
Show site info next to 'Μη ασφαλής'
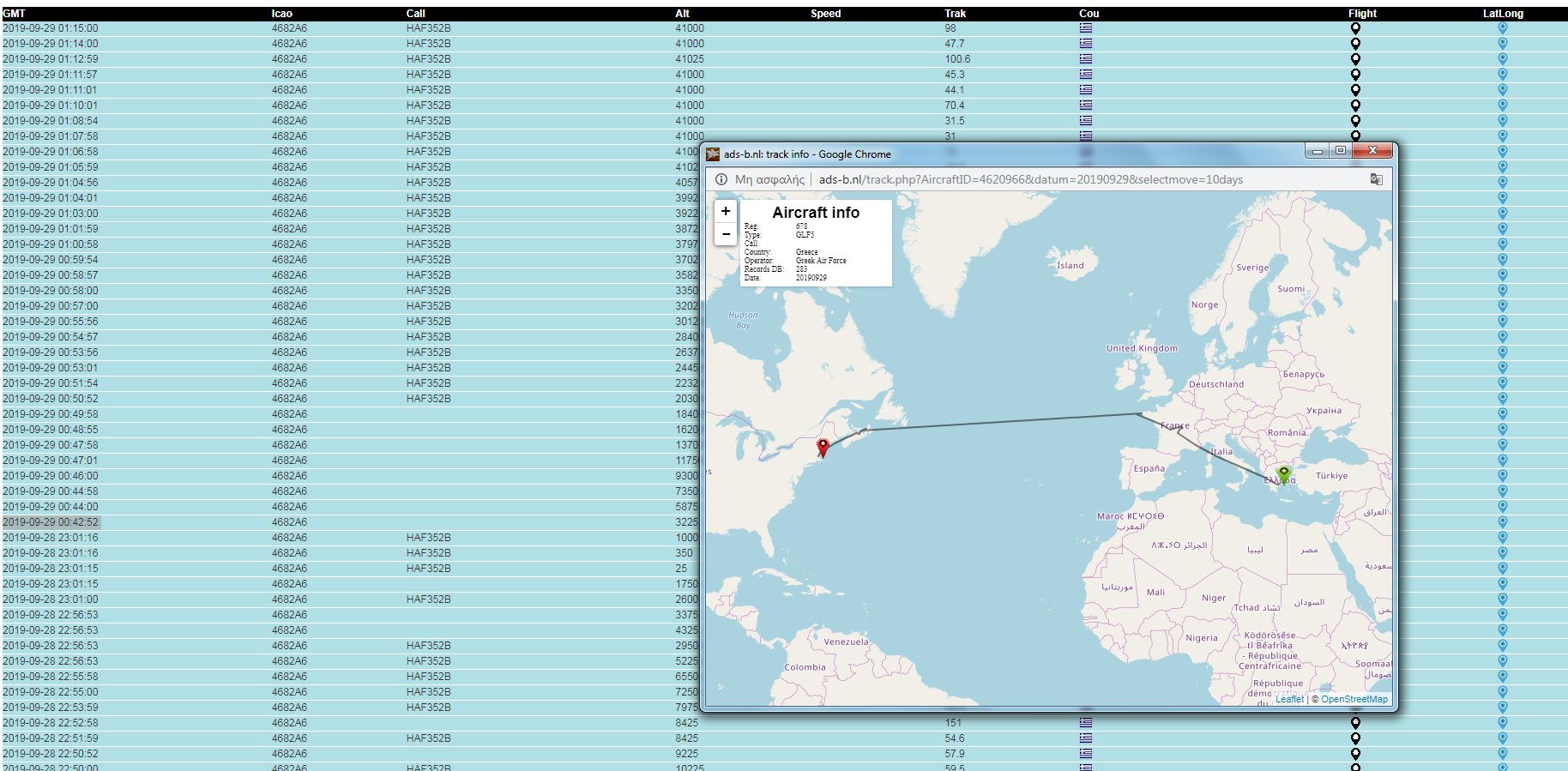(721, 179)
